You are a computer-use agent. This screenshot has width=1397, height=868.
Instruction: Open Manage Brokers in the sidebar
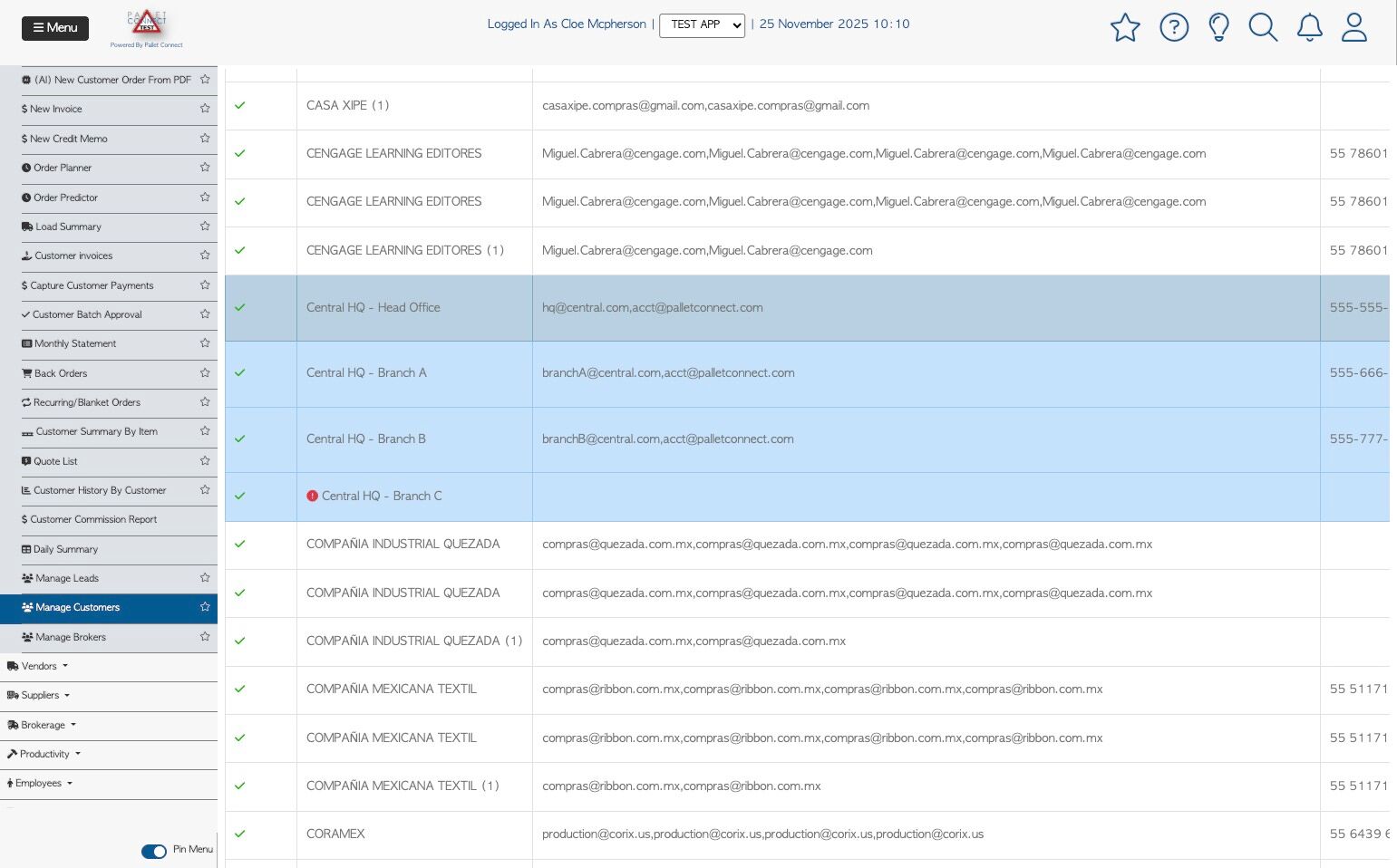pyautogui.click(x=71, y=637)
